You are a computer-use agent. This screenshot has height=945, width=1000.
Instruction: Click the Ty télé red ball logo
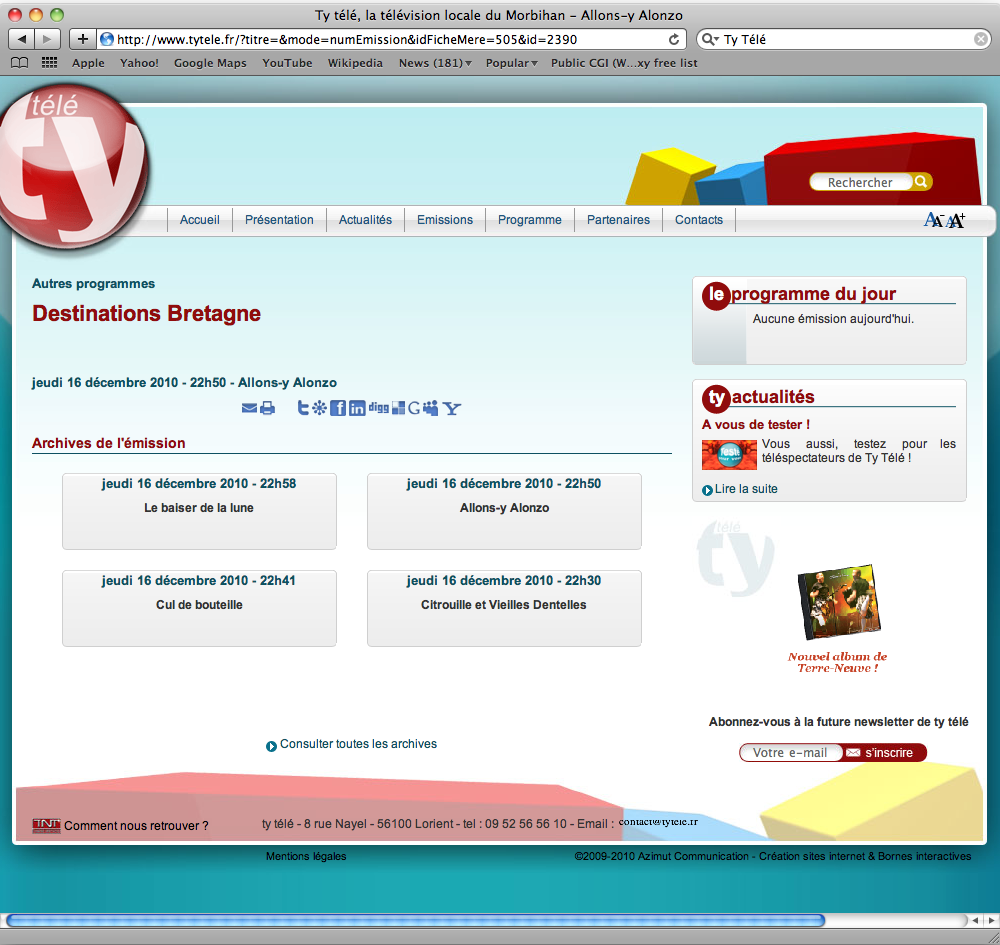click(x=73, y=167)
